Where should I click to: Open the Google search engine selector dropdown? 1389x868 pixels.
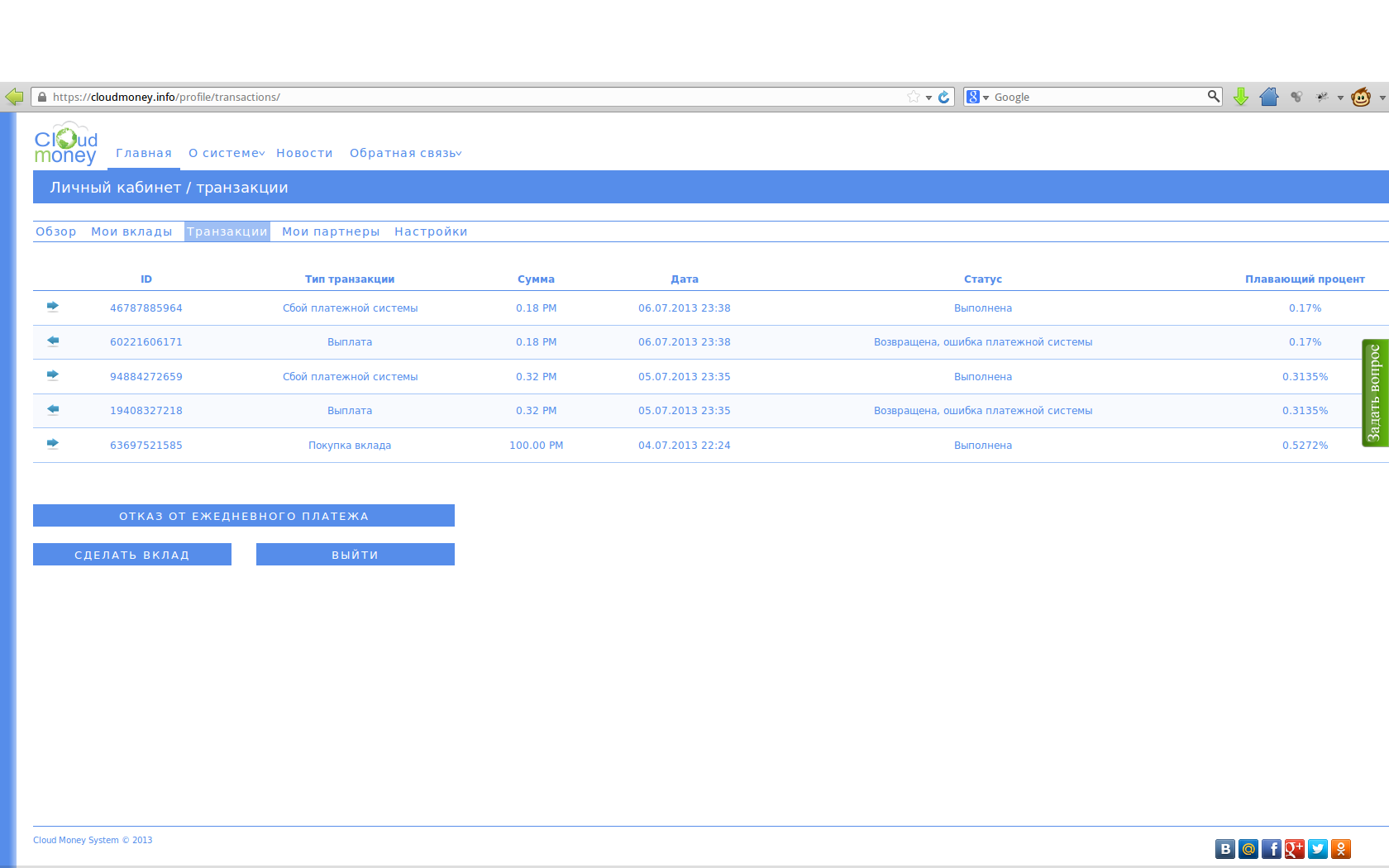point(977,97)
